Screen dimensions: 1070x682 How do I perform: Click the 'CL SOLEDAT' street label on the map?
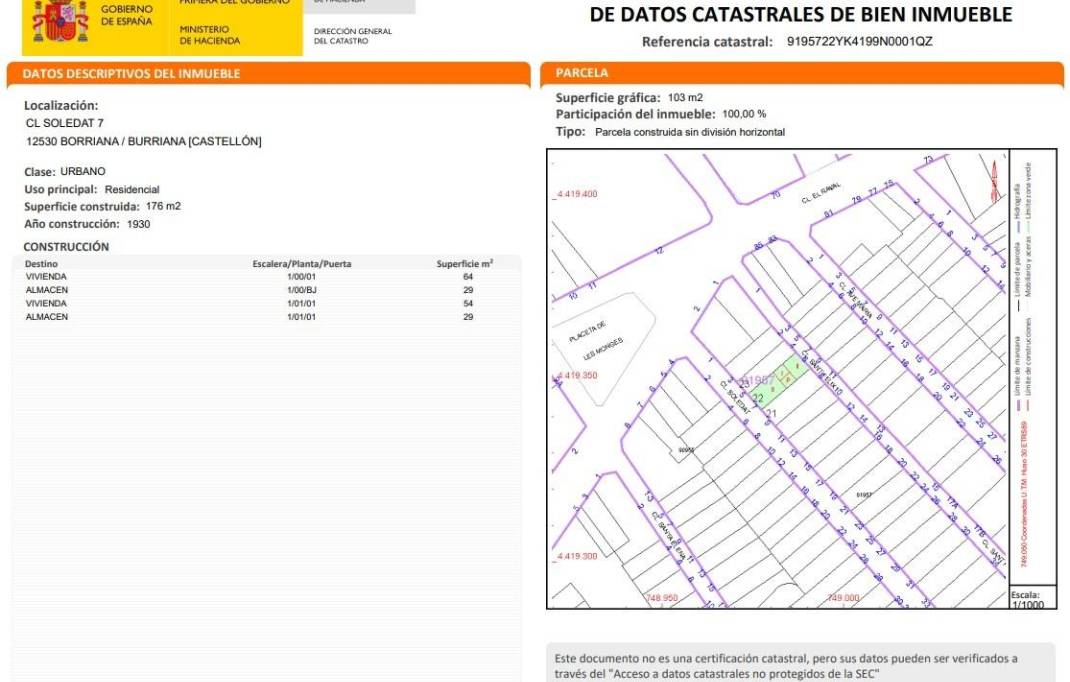[735, 397]
